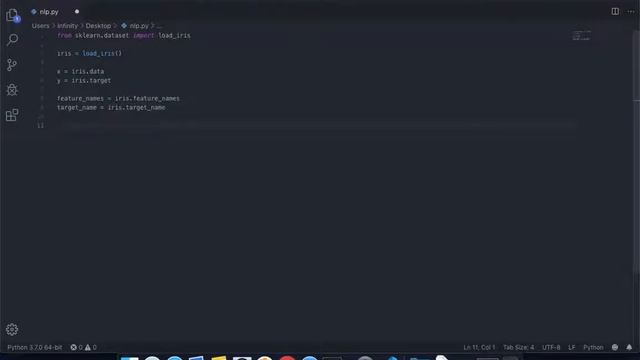Click the line 'y = iris.target'
Screen dimensions: 640x360
click(x=84, y=80)
